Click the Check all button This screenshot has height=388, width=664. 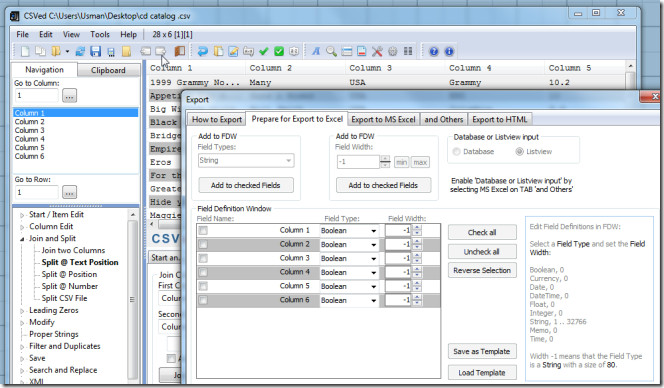pyautogui.click(x=482, y=232)
